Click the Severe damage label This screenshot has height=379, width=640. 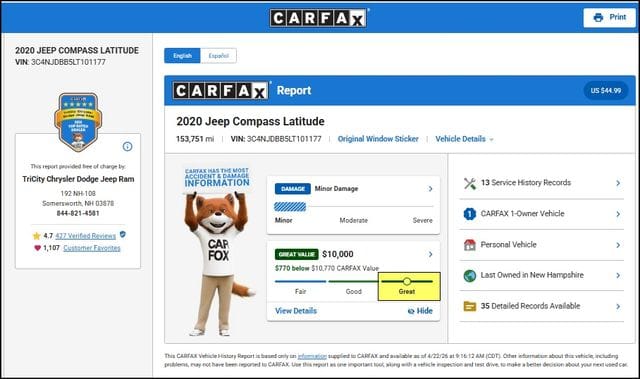click(x=422, y=220)
